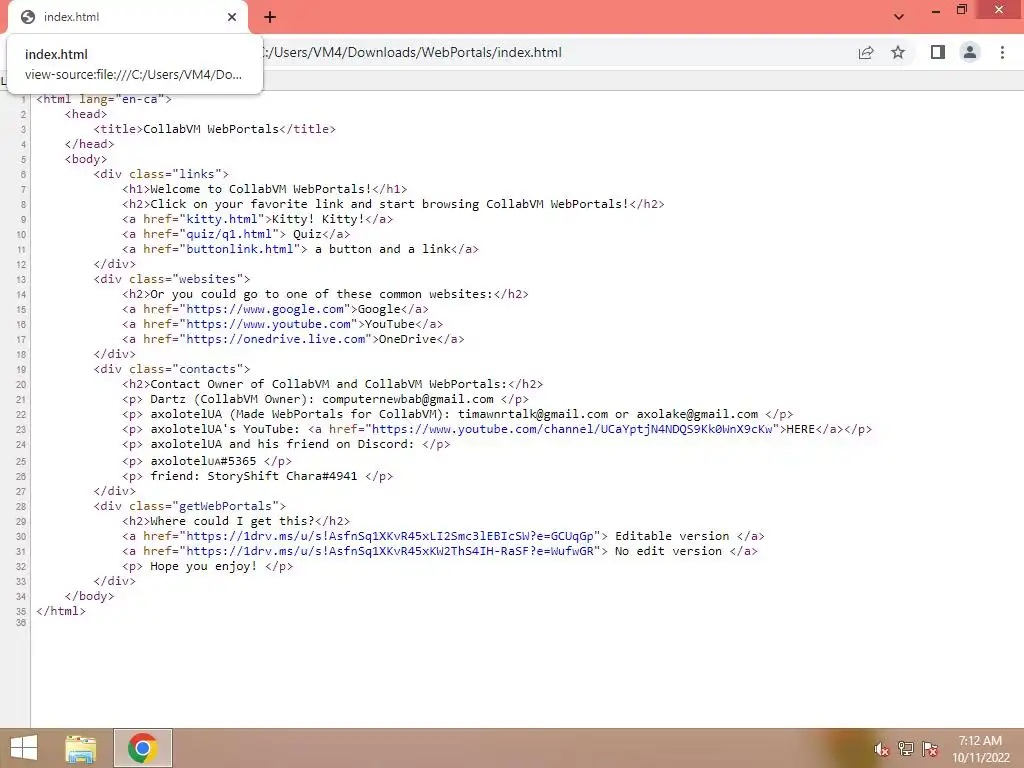Click the 'Where could I get this?' text
The width and height of the screenshot is (1024, 768).
pos(232,521)
